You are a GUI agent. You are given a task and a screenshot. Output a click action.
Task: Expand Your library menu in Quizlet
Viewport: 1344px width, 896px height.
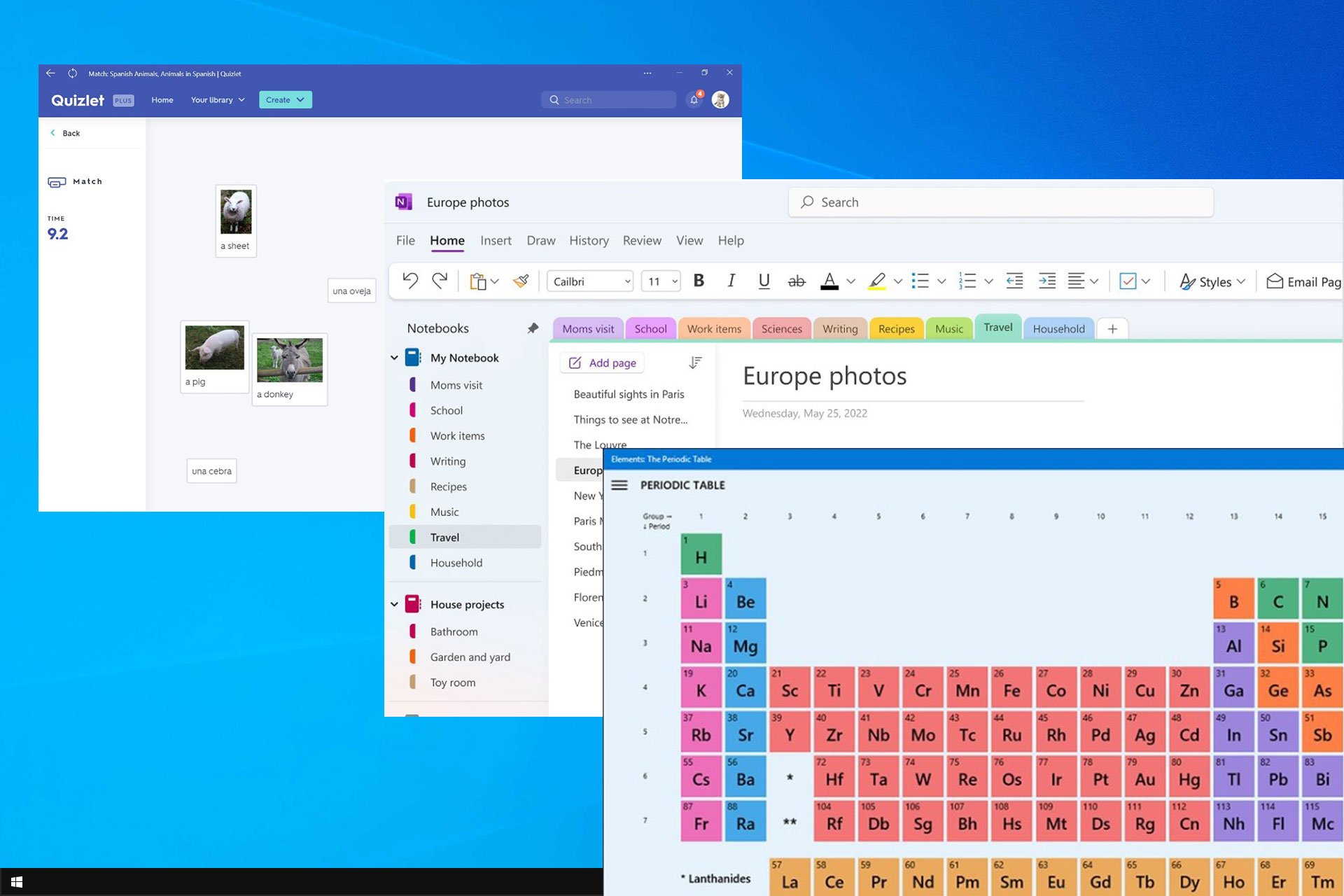218,100
